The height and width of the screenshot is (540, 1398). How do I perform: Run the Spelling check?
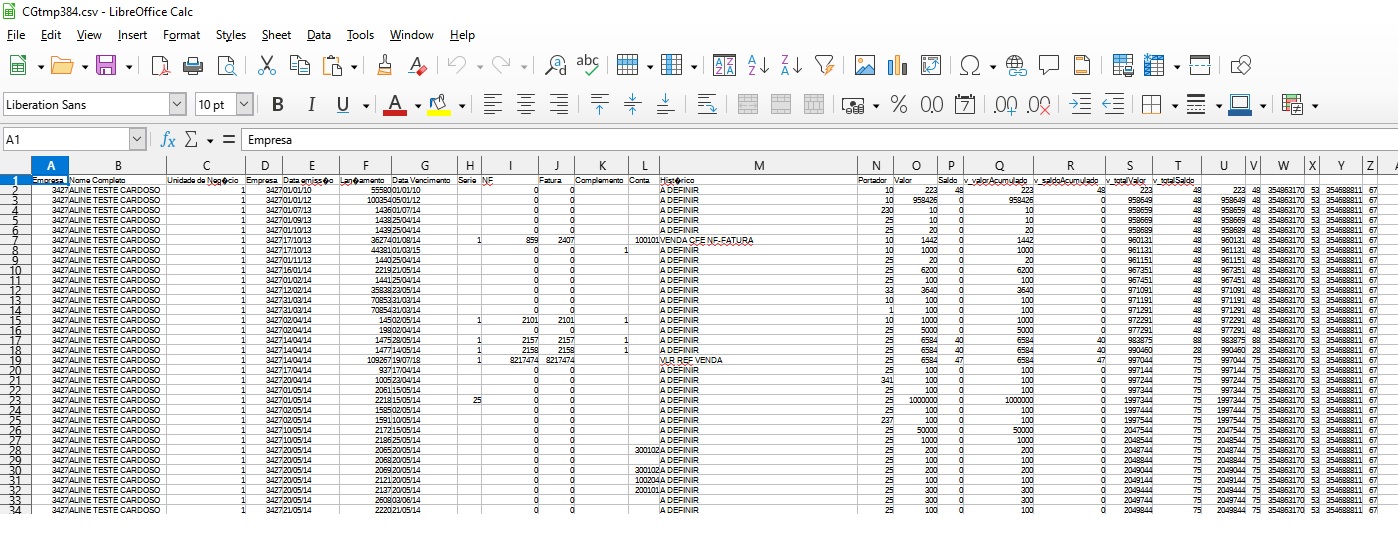click(x=588, y=66)
